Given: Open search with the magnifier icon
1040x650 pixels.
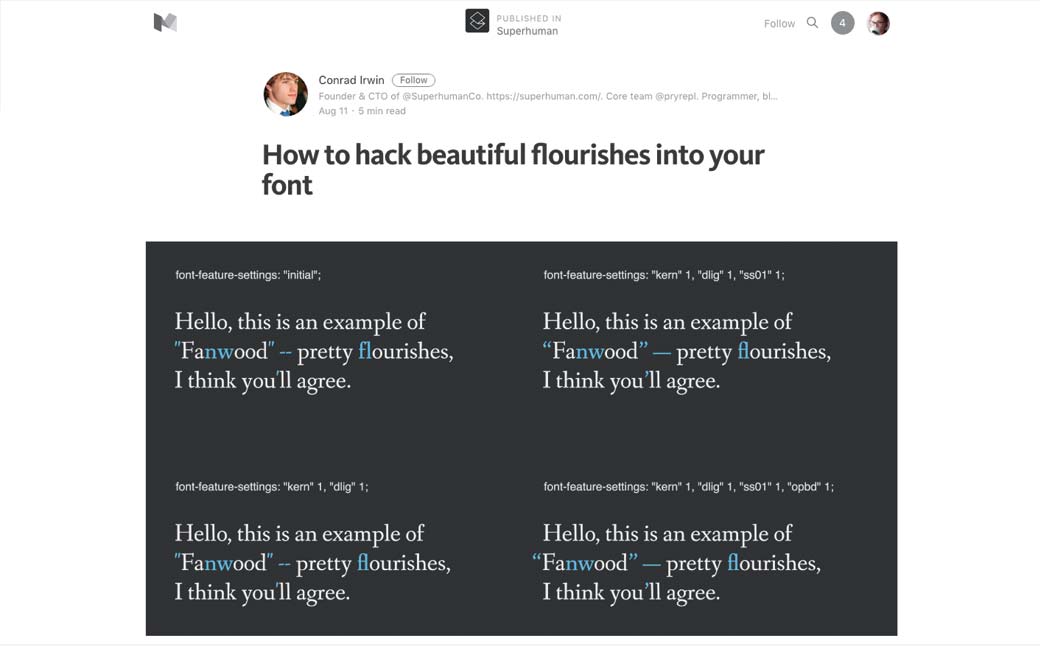Looking at the screenshot, I should [812, 23].
